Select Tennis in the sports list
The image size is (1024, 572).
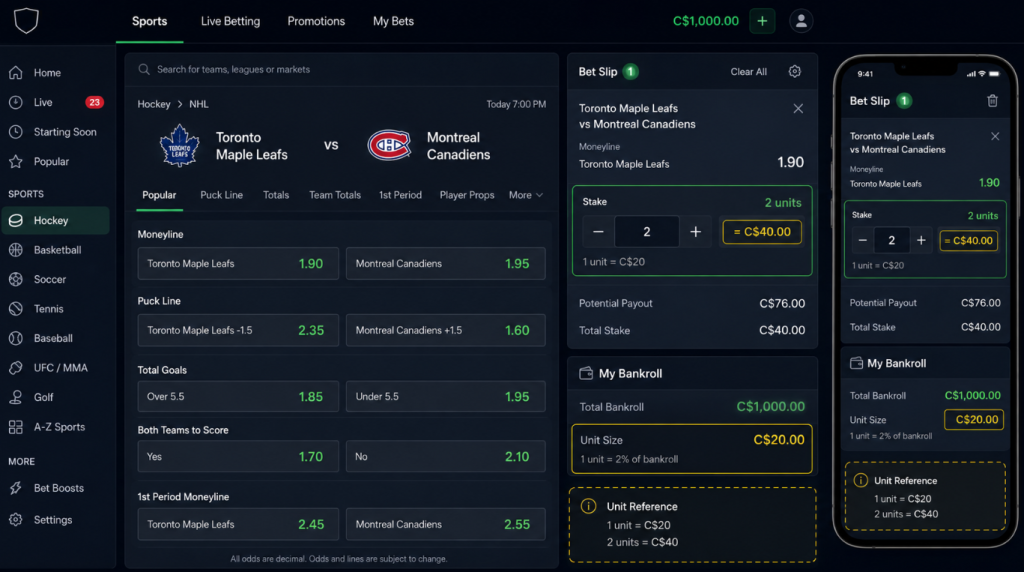point(56,309)
